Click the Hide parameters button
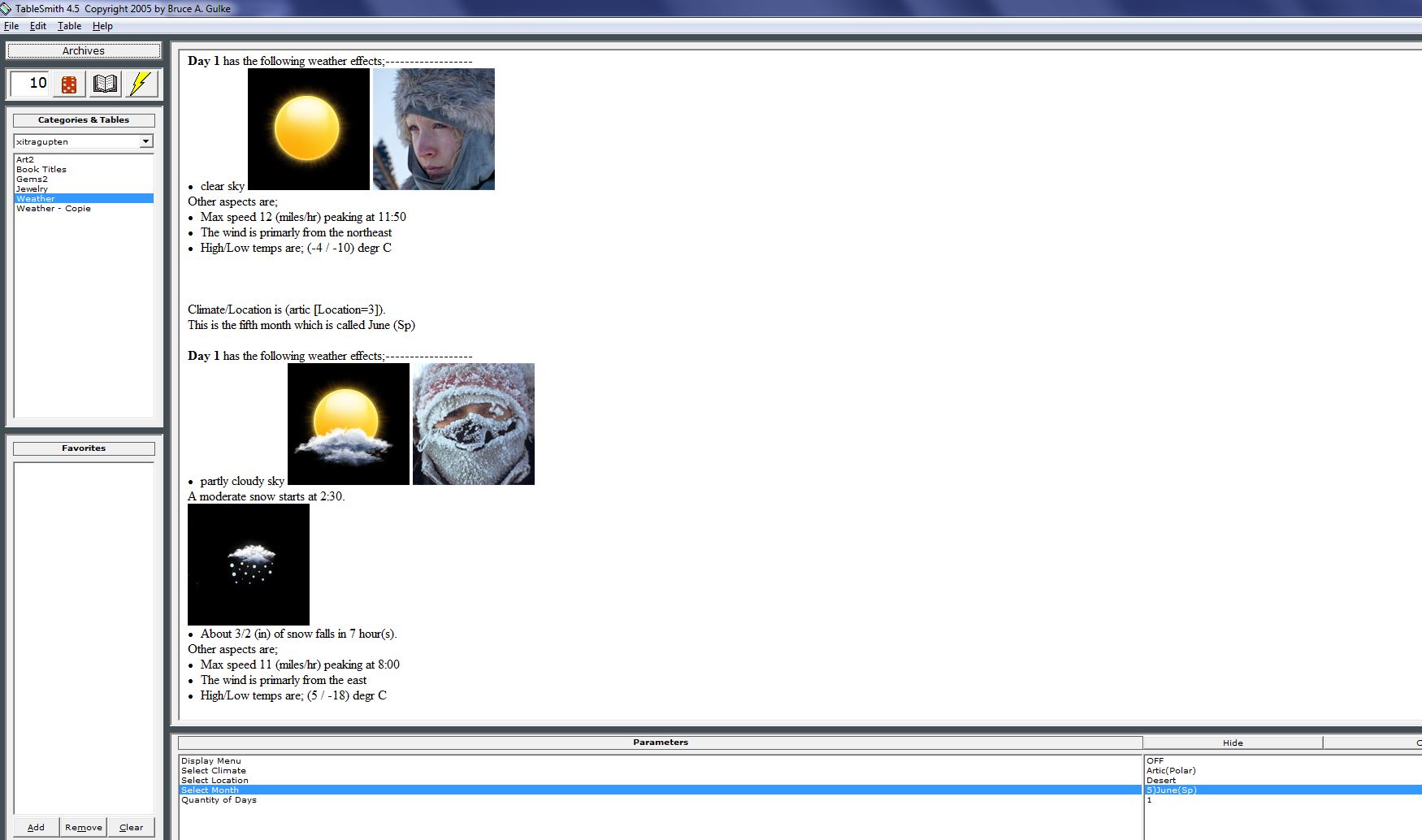 (x=1233, y=743)
